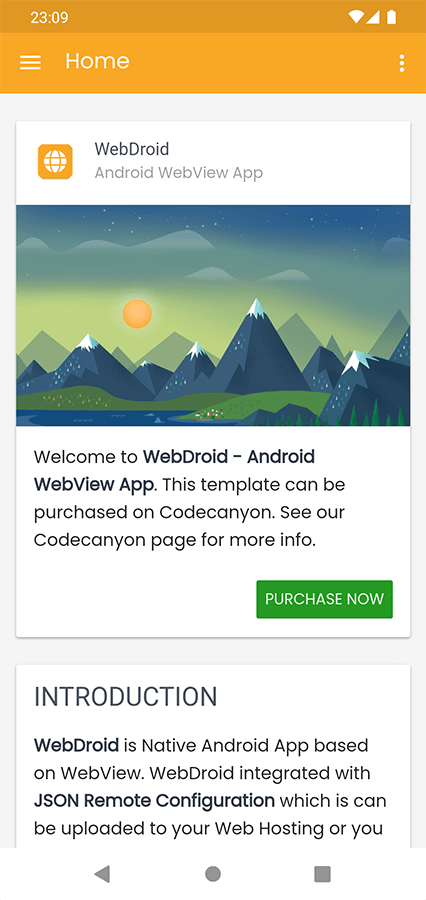Screen dimensions: 426x900
Task: Tap the status bar clock showing 23:09
Action: coord(49,18)
